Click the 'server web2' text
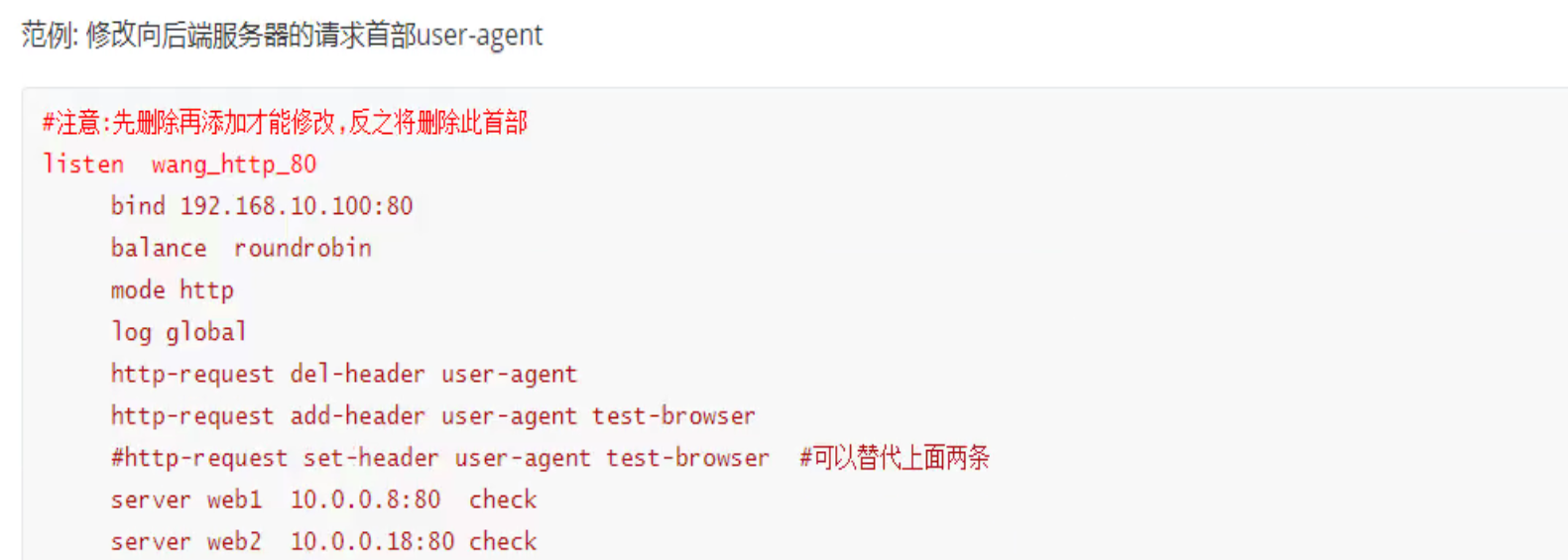 click(186, 541)
